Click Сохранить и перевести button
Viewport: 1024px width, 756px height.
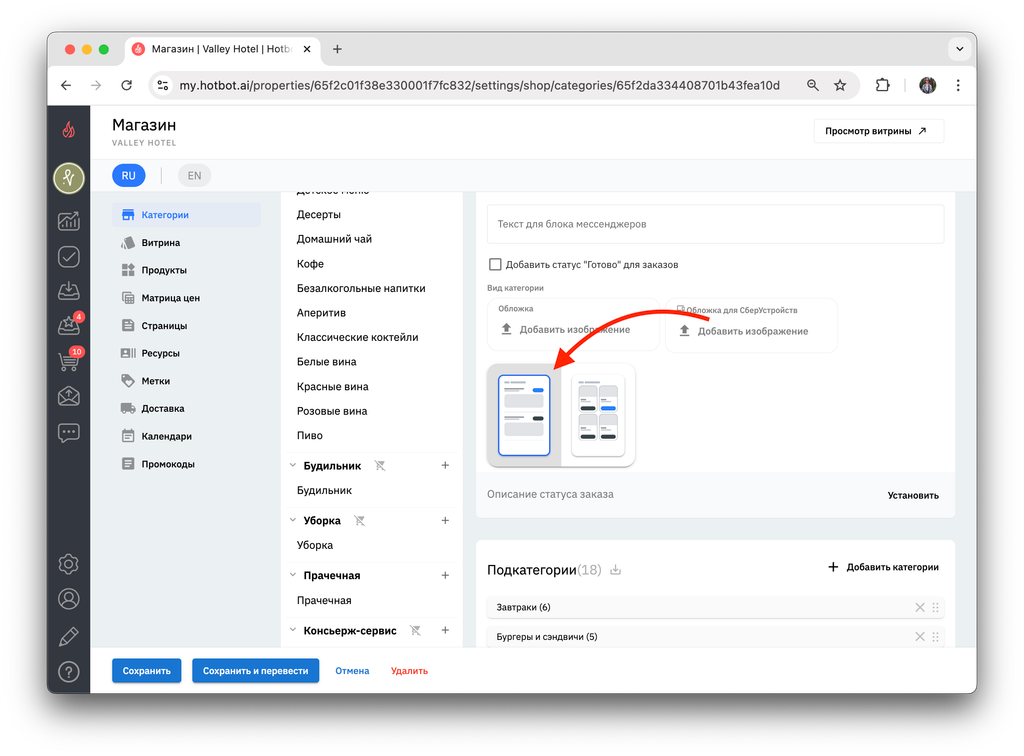255,670
